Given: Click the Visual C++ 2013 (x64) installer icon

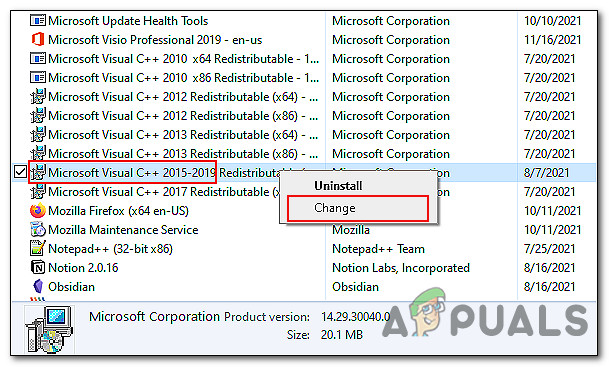Looking at the screenshot, I should (38, 135).
